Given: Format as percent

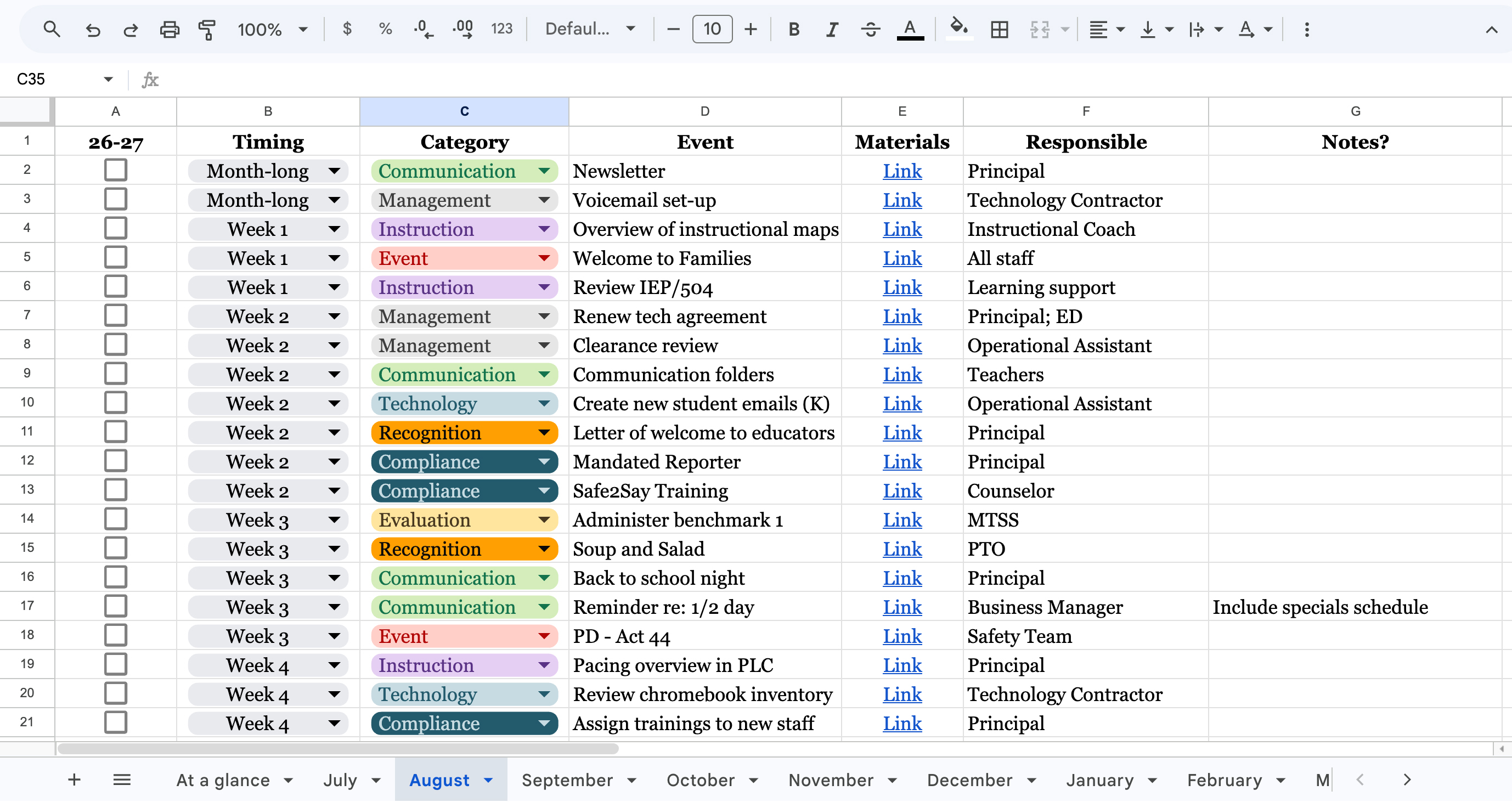Looking at the screenshot, I should pos(385,29).
